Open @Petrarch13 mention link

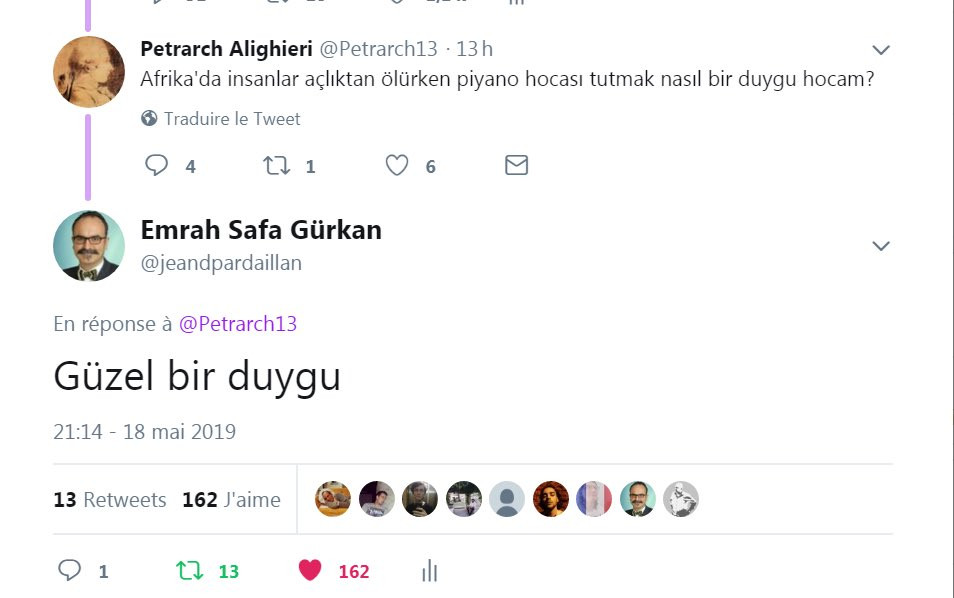(x=238, y=324)
